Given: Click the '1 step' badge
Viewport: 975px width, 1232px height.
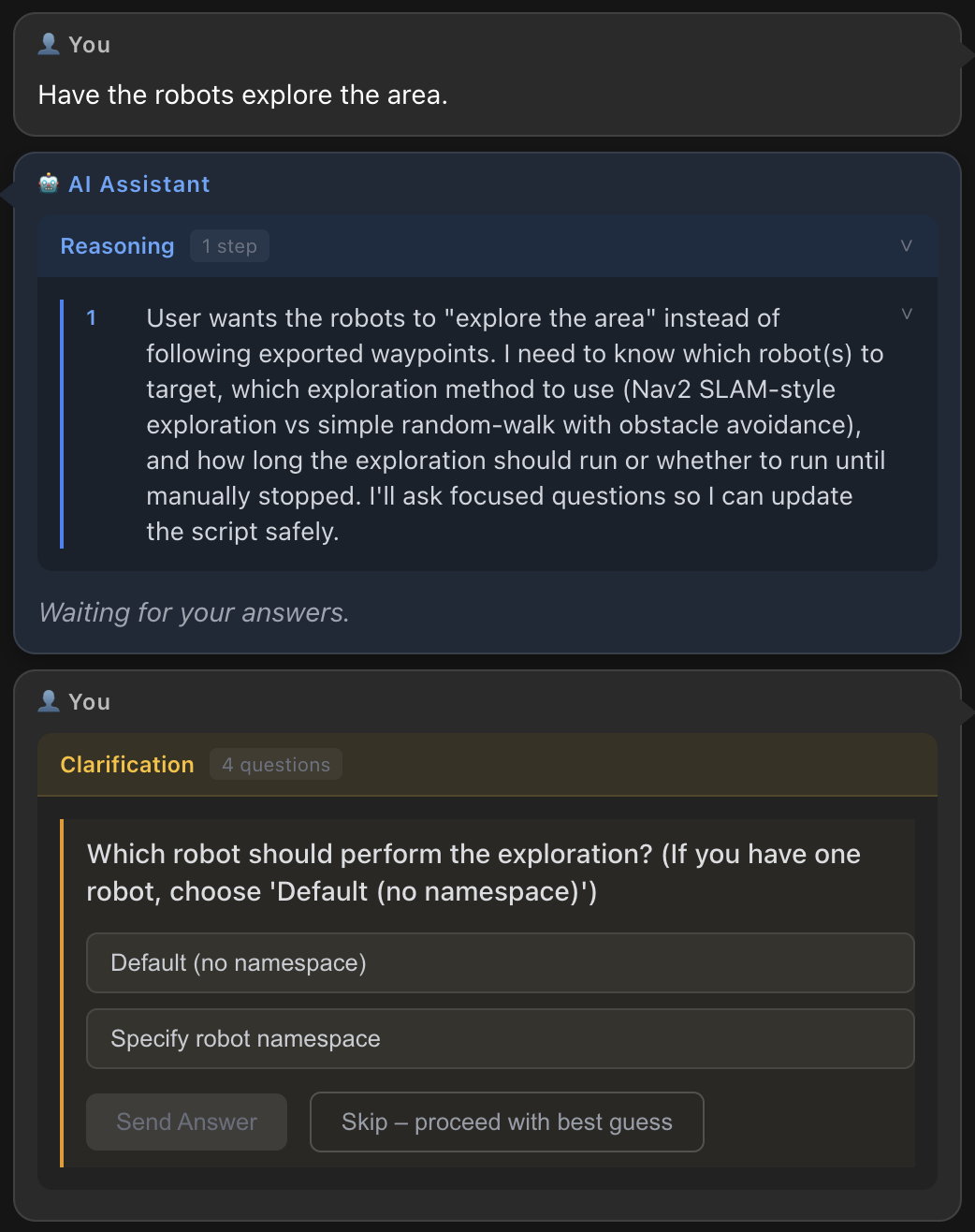Looking at the screenshot, I should tap(229, 246).
